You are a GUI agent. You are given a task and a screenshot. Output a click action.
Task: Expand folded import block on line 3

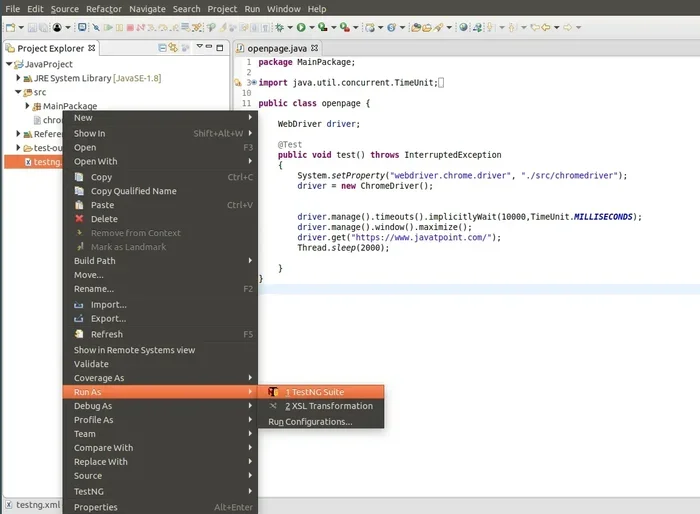click(x=254, y=83)
